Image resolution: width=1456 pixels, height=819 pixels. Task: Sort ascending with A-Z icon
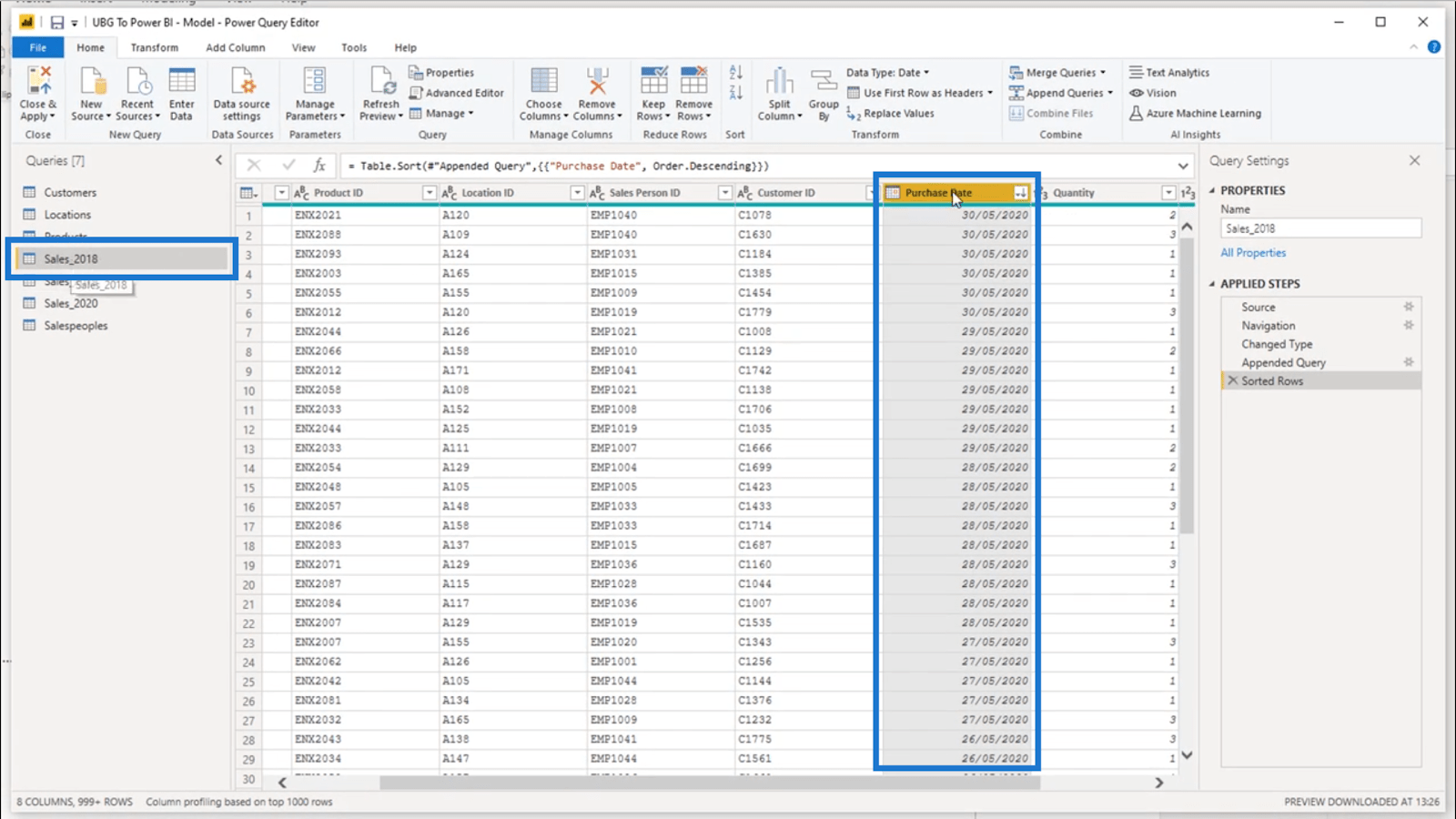coord(735,72)
